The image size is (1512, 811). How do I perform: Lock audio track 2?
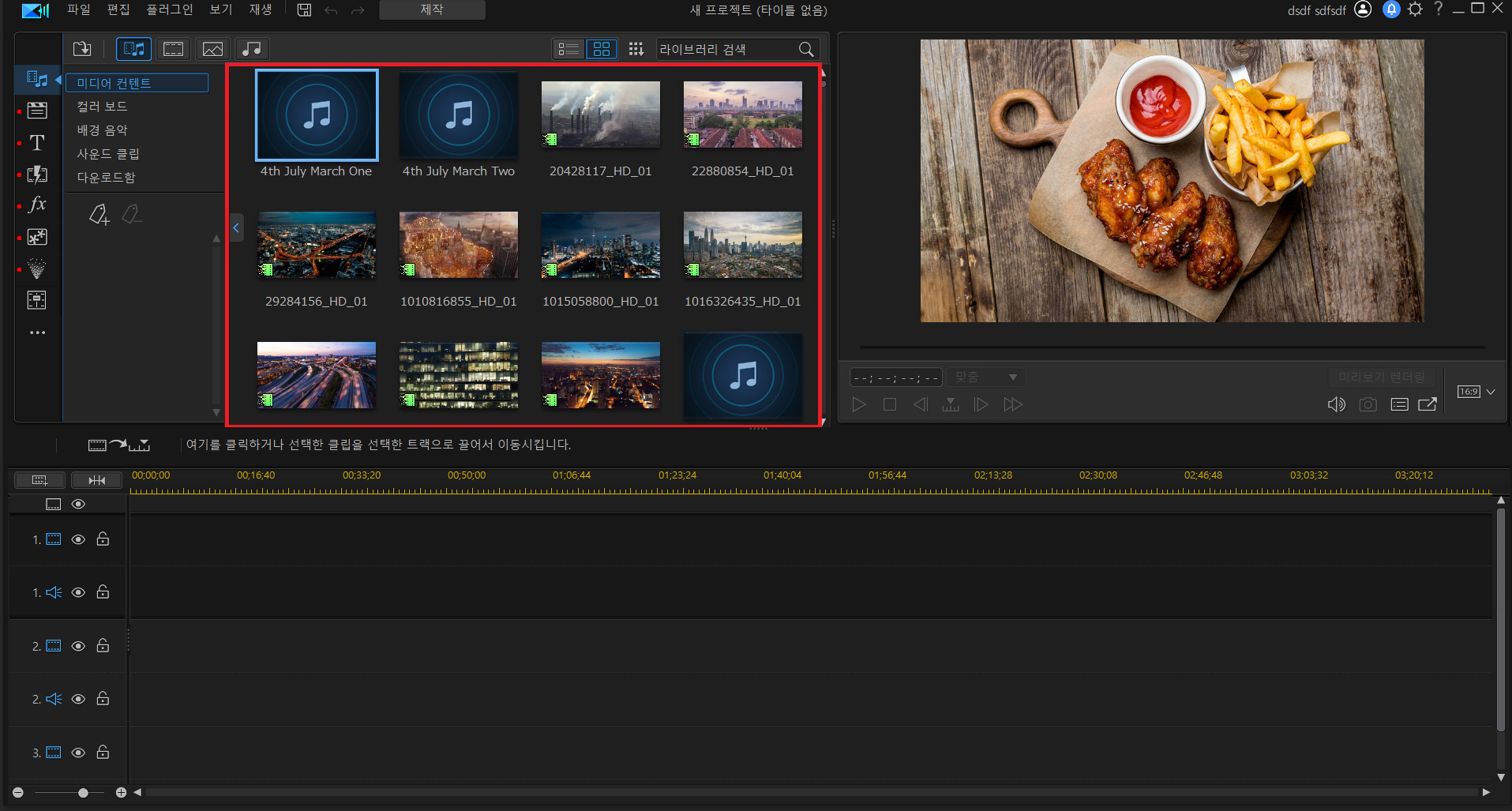(x=103, y=699)
